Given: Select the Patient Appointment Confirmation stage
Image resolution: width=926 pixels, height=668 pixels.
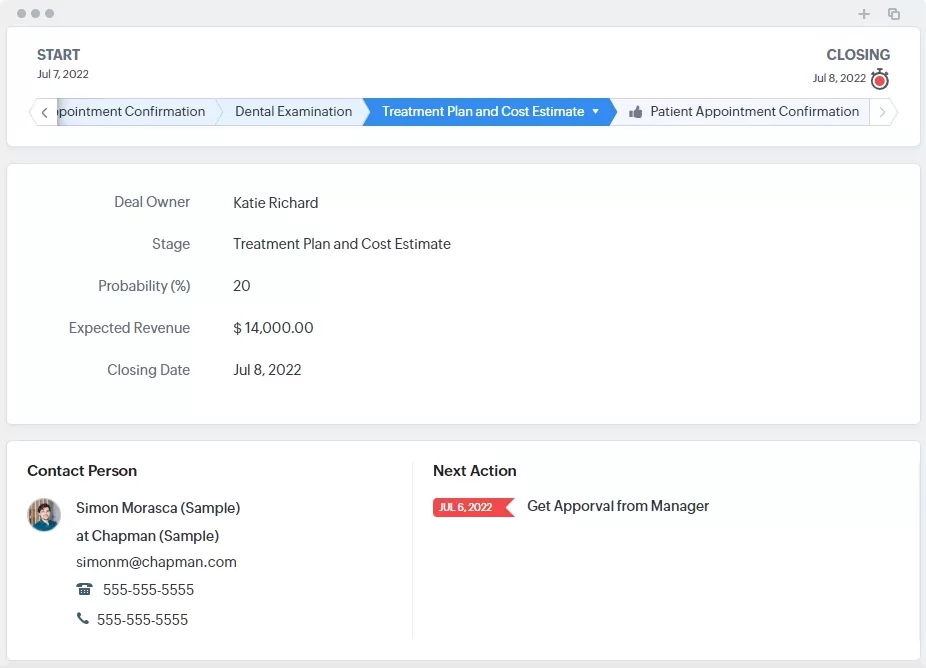Looking at the screenshot, I should click(755, 111).
